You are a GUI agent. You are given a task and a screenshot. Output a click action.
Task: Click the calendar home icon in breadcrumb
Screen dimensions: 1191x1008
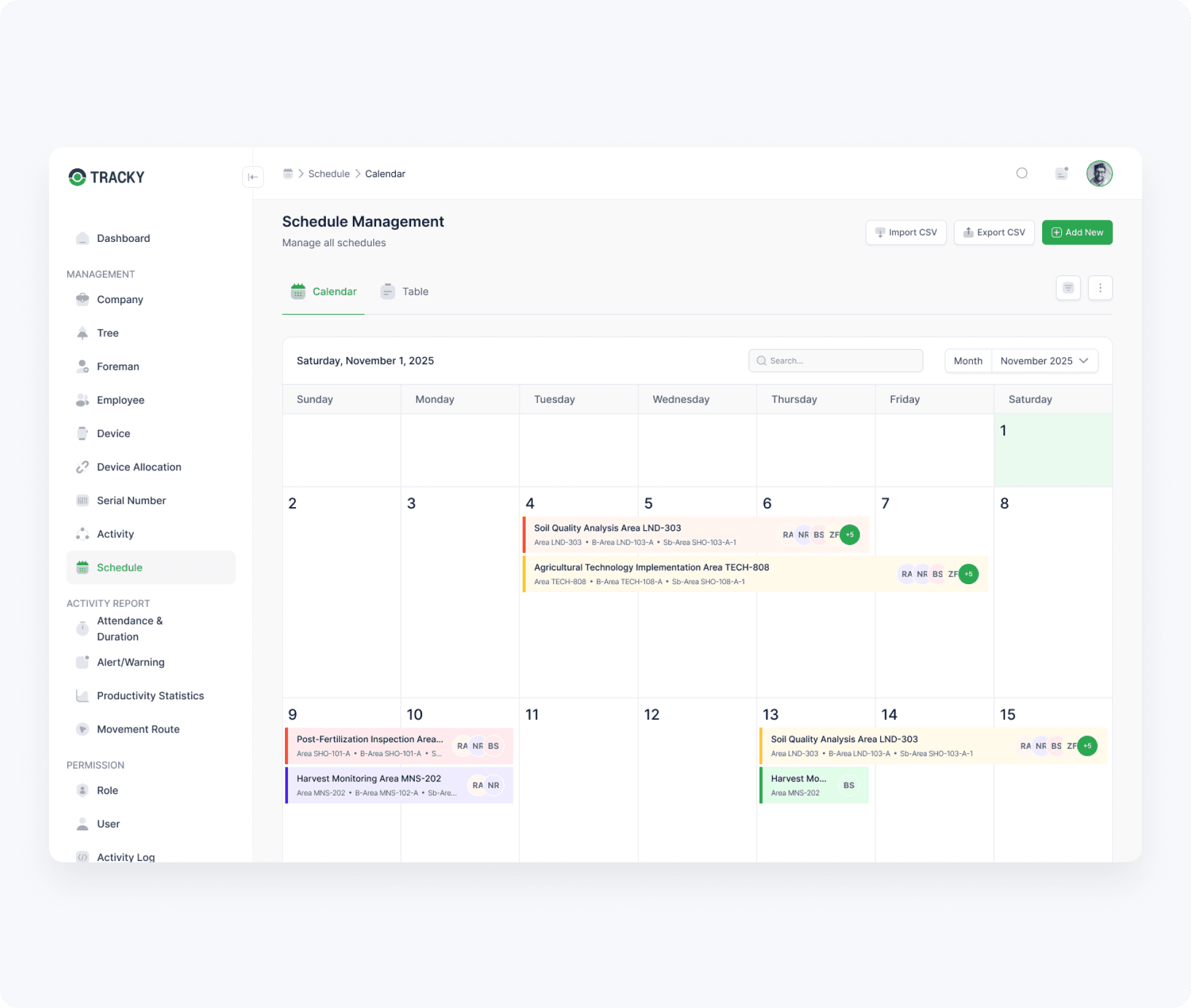pyautogui.click(x=287, y=174)
